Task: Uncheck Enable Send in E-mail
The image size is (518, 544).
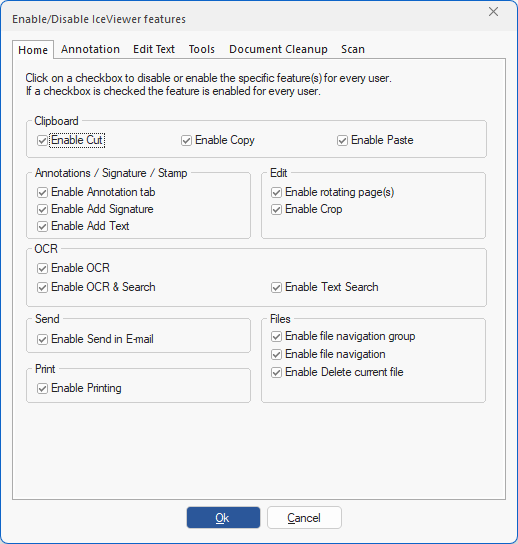Action: pyautogui.click(x=42, y=339)
